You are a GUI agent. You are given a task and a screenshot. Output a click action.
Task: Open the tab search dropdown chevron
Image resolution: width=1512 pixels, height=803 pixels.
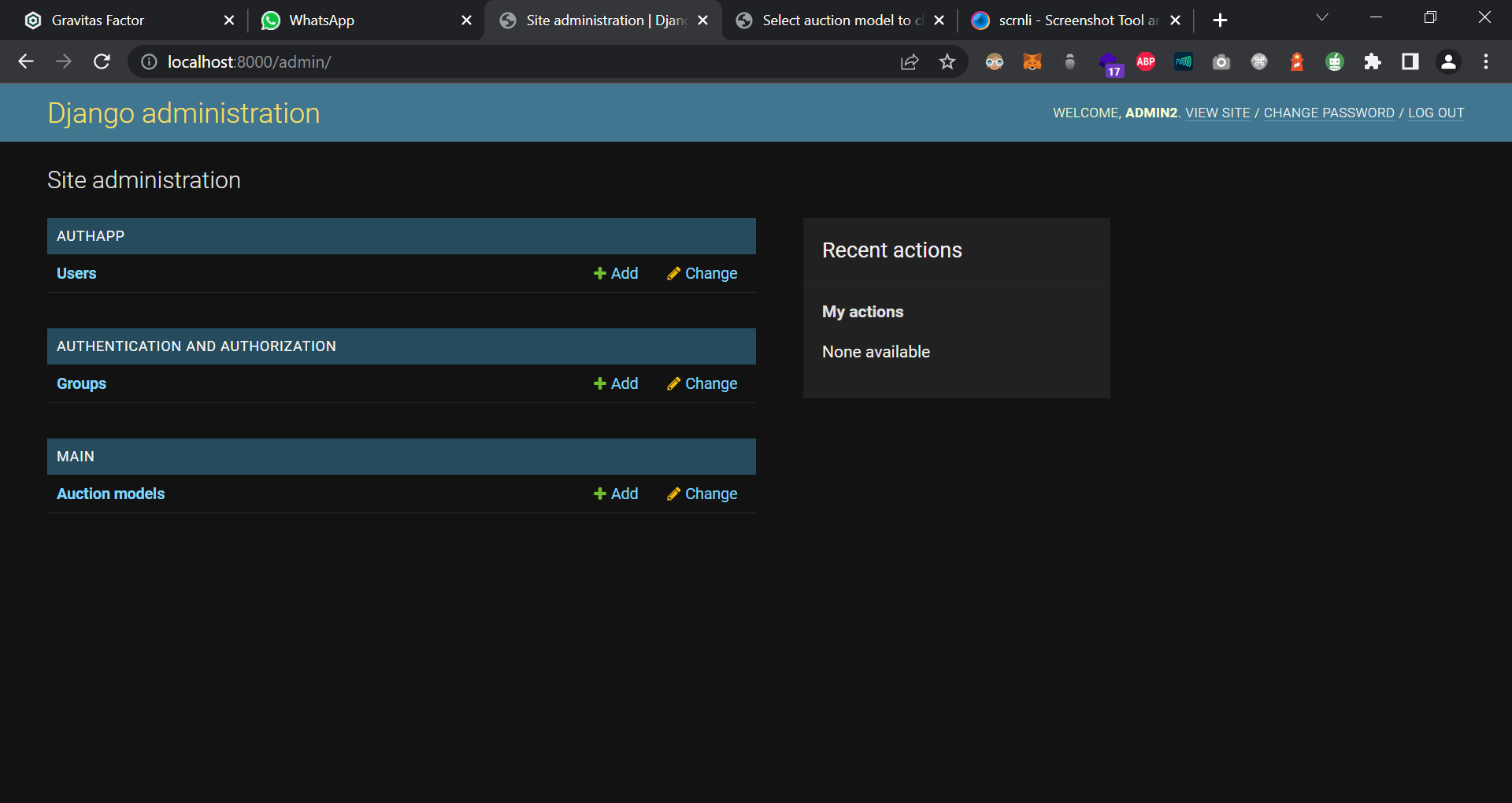coord(1322,17)
